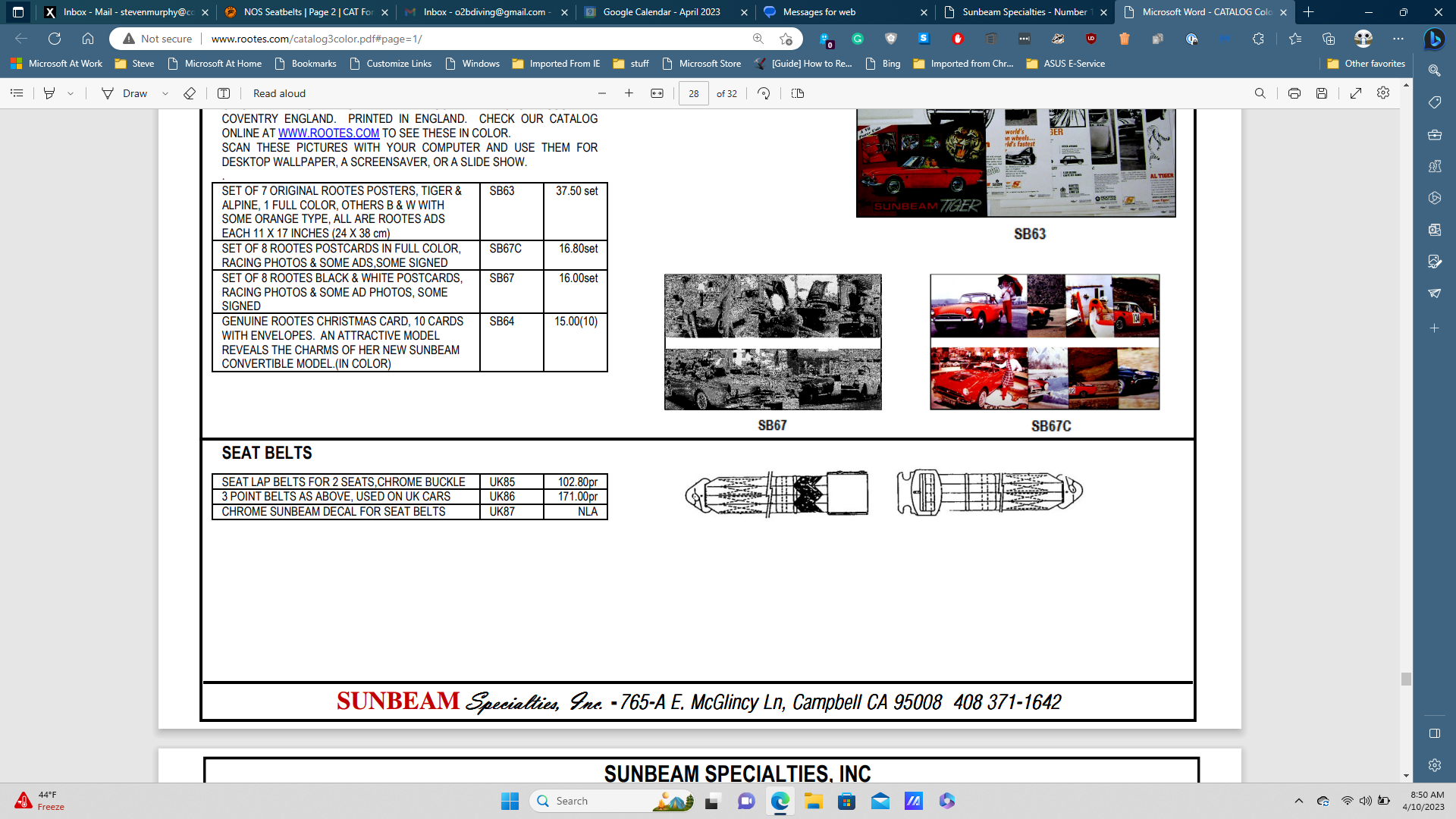Zoom in with the plus button
This screenshot has height=819, width=1456.
click(629, 93)
